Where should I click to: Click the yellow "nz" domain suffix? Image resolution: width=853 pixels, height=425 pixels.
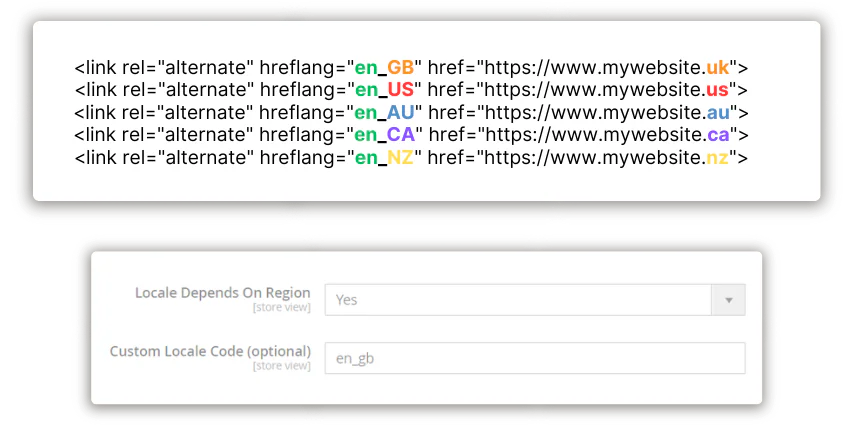[x=717, y=157]
